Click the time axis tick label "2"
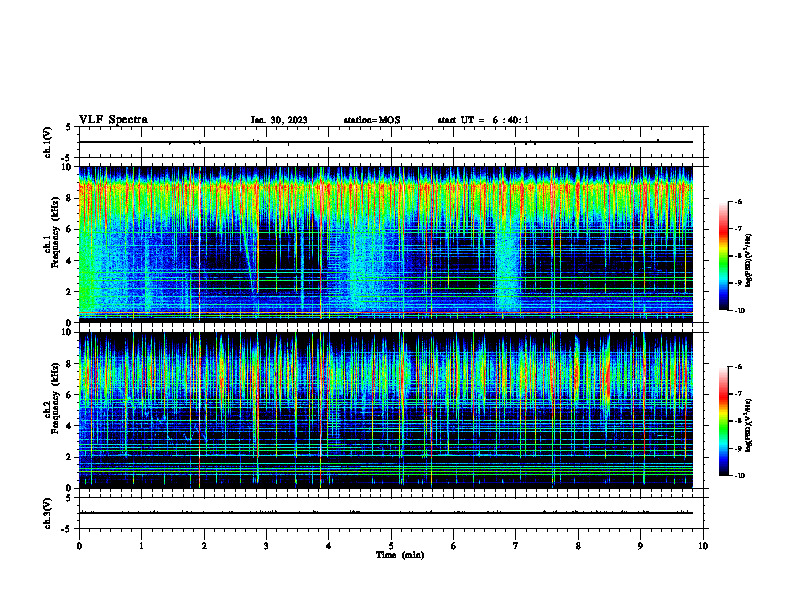Screen dimensions: 792x612 204,546
